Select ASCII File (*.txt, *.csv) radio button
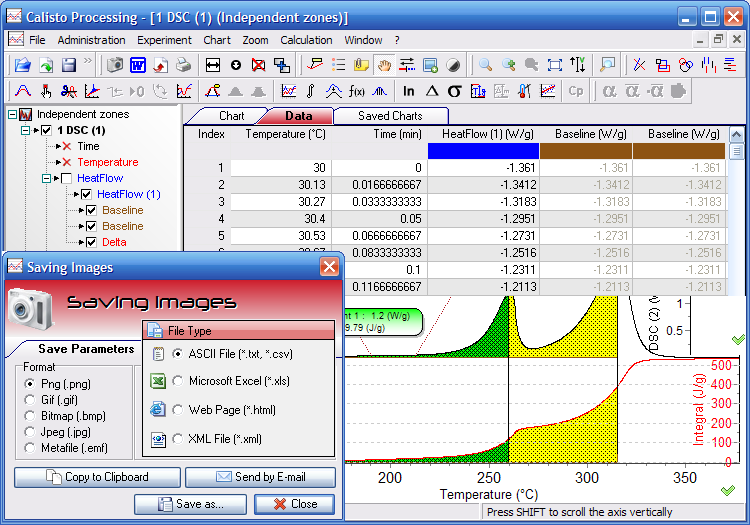 click(177, 354)
